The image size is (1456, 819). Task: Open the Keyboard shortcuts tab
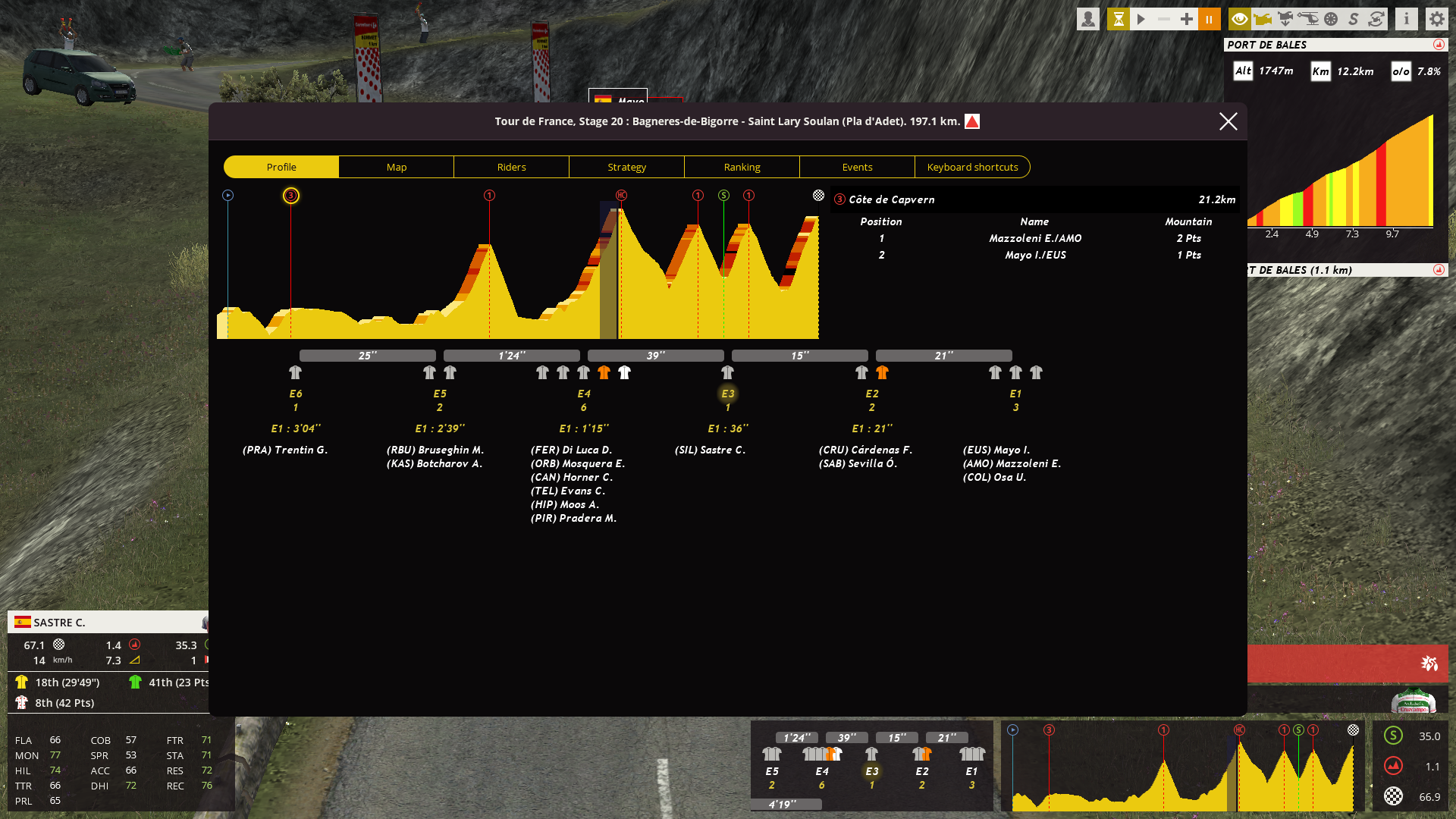pos(973,167)
